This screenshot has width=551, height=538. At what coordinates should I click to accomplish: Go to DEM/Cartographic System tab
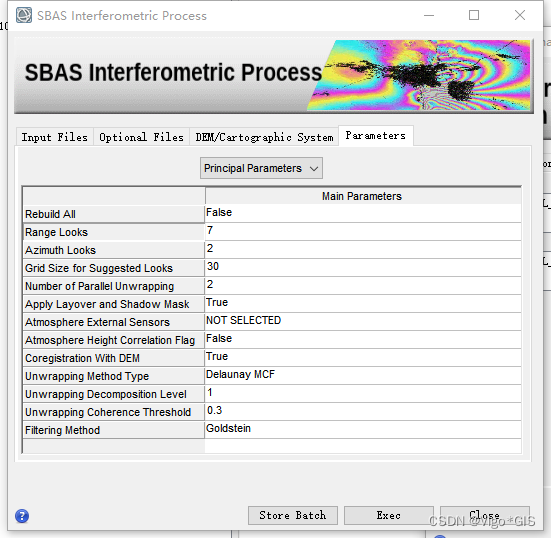coord(264,137)
